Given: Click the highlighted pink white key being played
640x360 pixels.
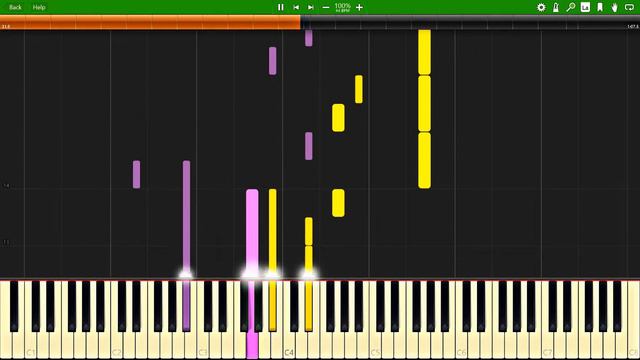Looking at the screenshot, I should [x=252, y=345].
